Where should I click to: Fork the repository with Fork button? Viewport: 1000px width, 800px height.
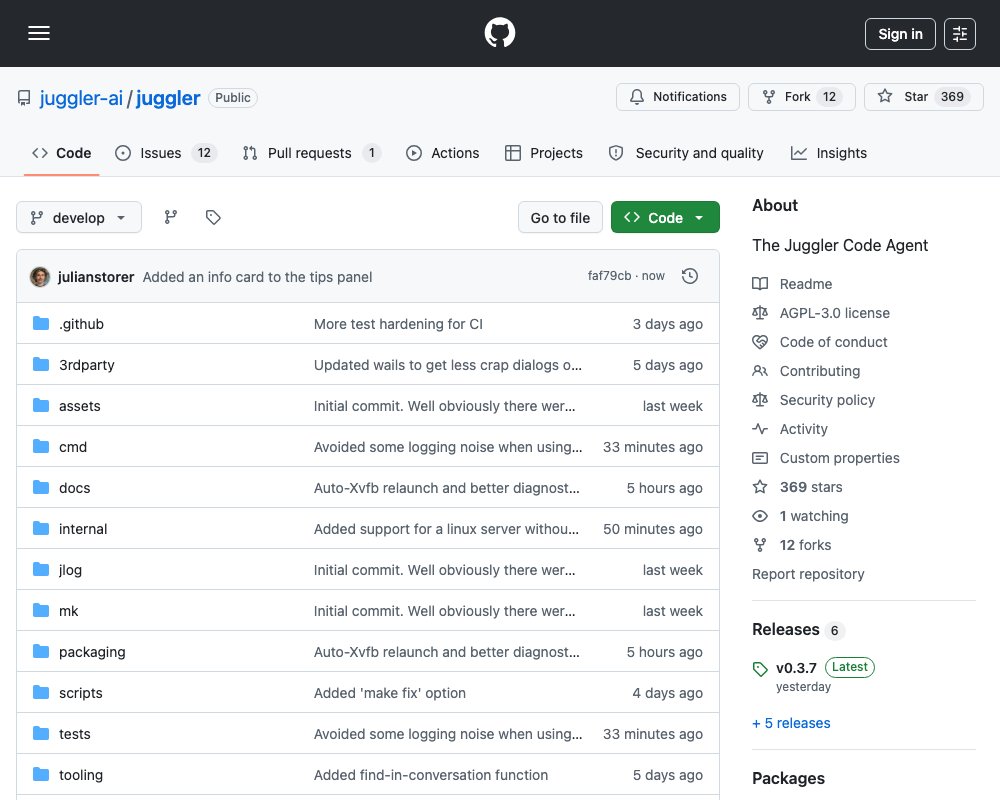click(x=801, y=97)
